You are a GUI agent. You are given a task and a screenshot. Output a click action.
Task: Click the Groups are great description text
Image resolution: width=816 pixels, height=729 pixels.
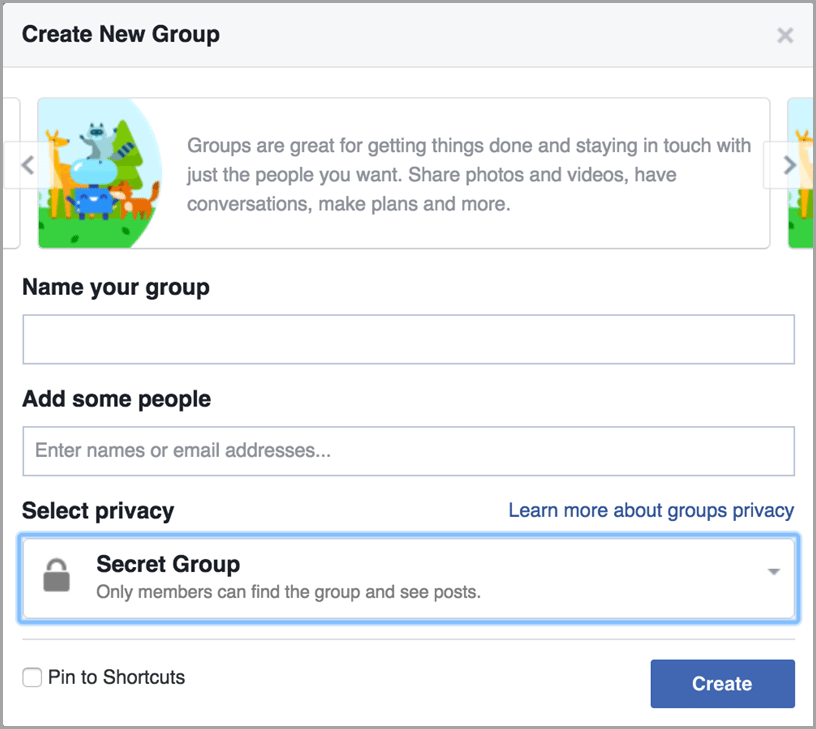tap(469, 175)
